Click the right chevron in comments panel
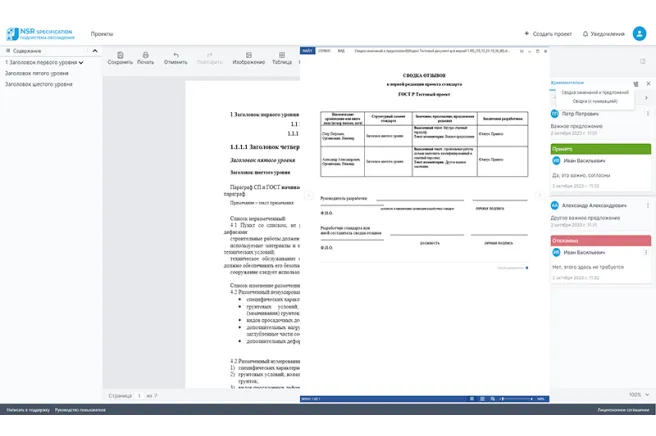 (x=646, y=97)
